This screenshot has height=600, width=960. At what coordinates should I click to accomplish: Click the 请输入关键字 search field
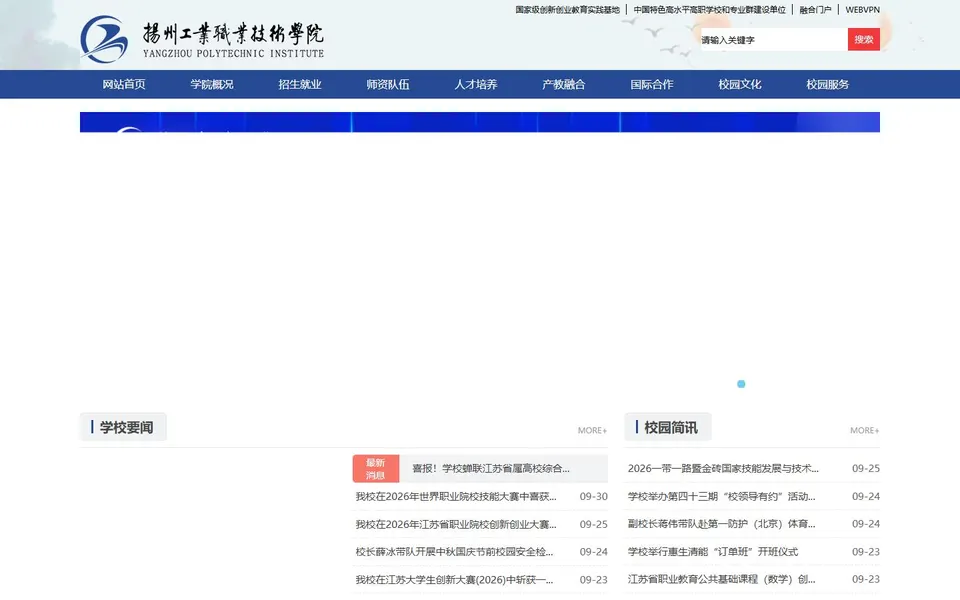click(774, 40)
